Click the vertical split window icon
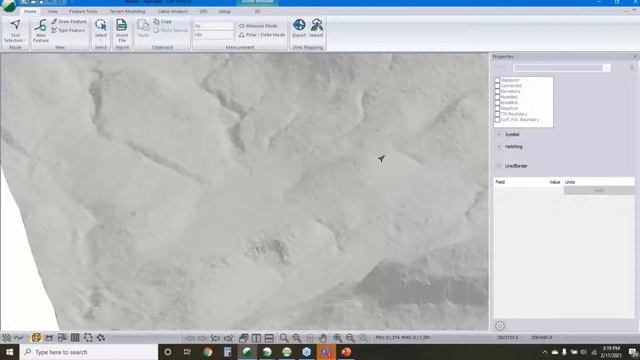The width and height of the screenshot is (640, 360). [x=256, y=338]
